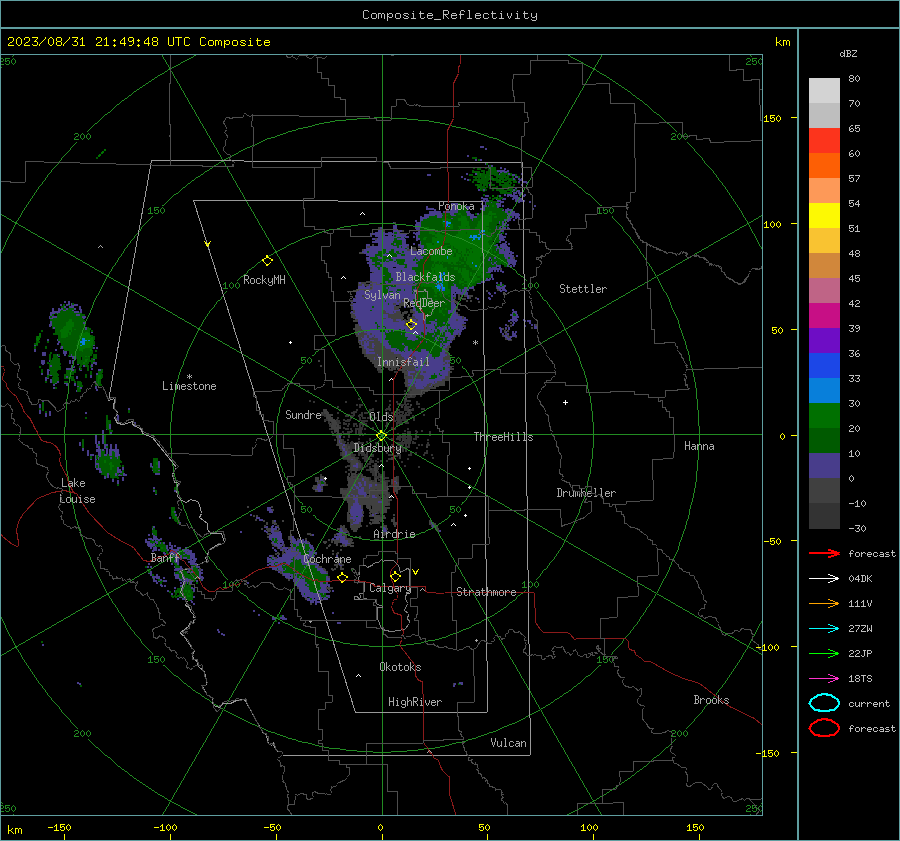Click the yellow diamond directly above Calgary label

(395, 576)
